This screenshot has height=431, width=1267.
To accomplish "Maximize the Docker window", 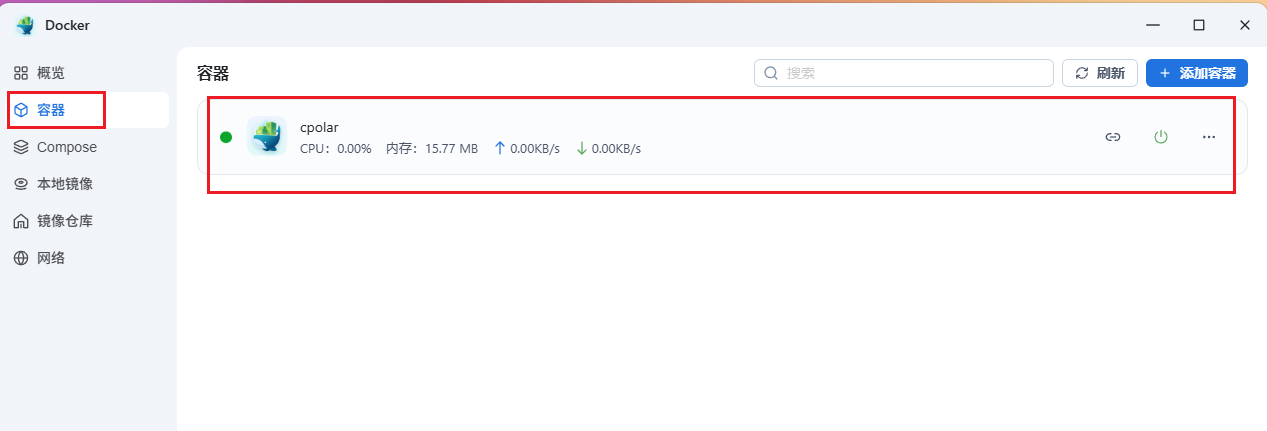I will [1198, 25].
